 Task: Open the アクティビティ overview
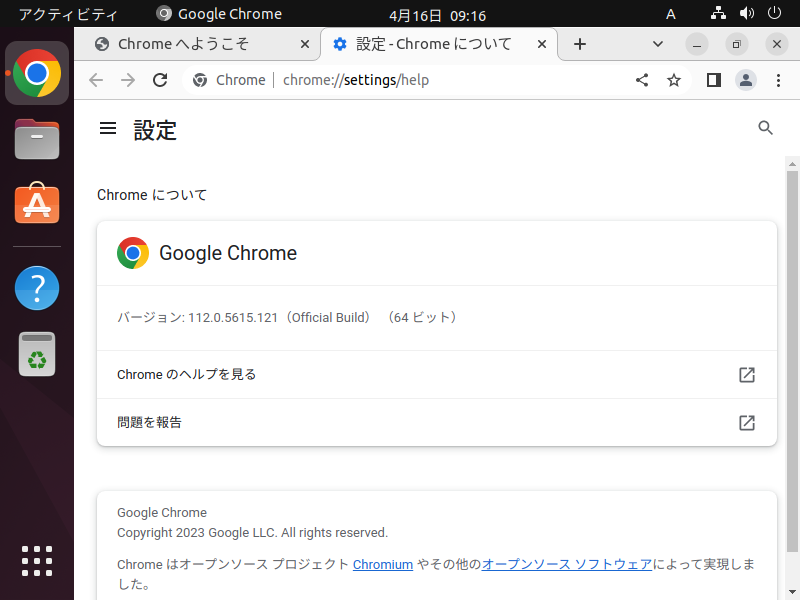pyautogui.click(x=68, y=14)
